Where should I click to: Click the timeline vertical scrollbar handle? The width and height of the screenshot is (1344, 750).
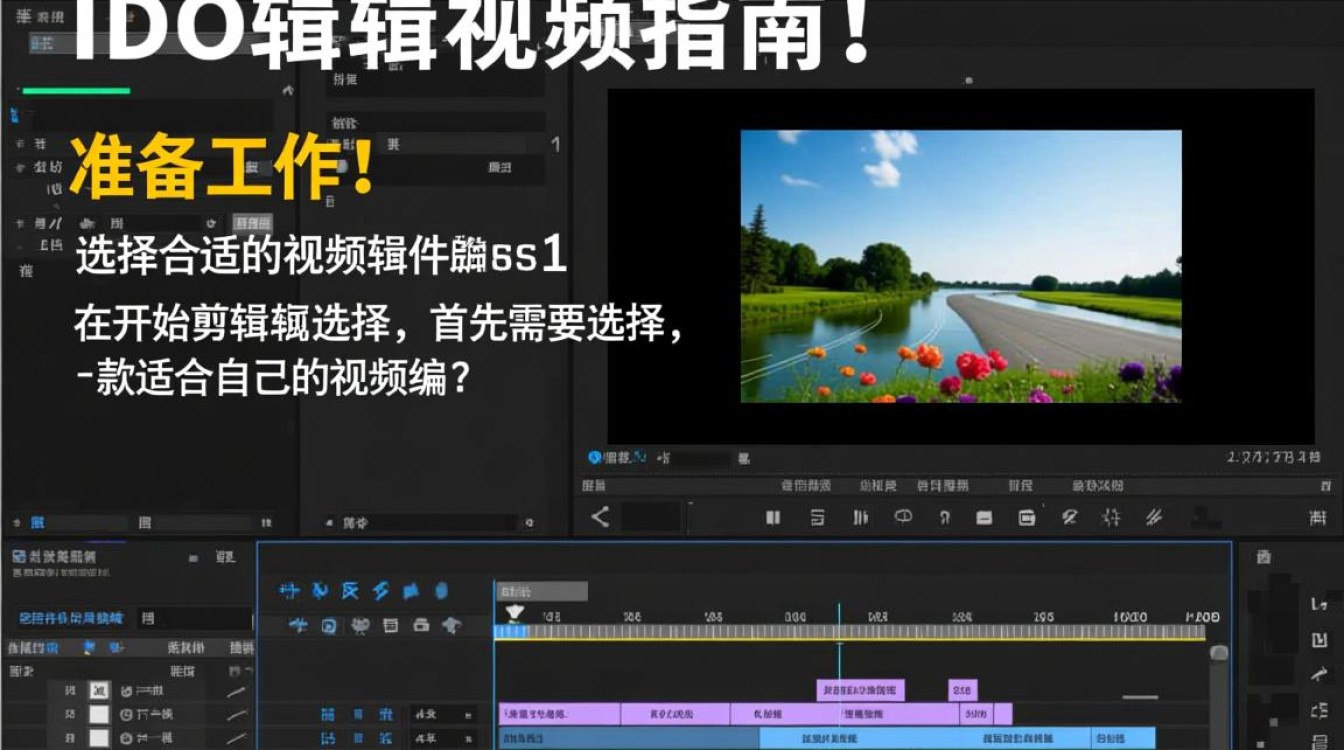[1219, 653]
